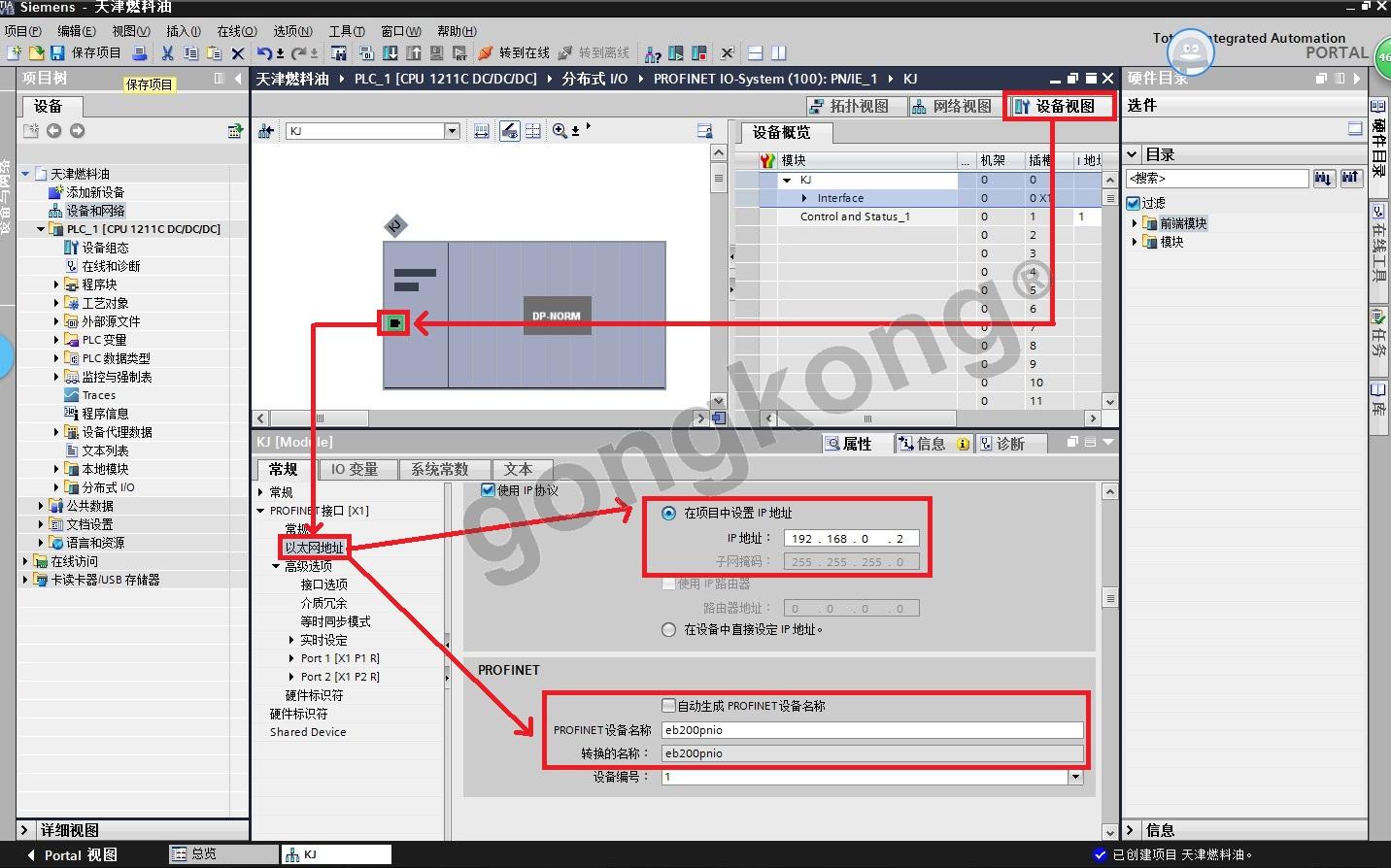Toggle the 过滤 filter checkbox in catalog

[1133, 203]
